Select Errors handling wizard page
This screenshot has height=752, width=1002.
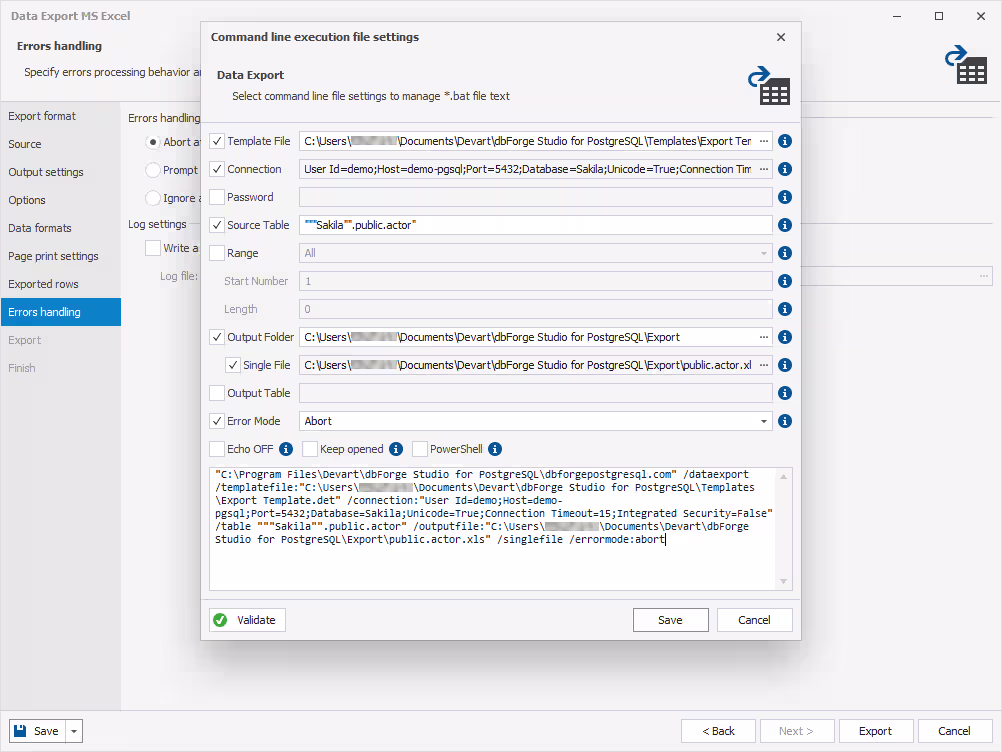[x=61, y=312]
